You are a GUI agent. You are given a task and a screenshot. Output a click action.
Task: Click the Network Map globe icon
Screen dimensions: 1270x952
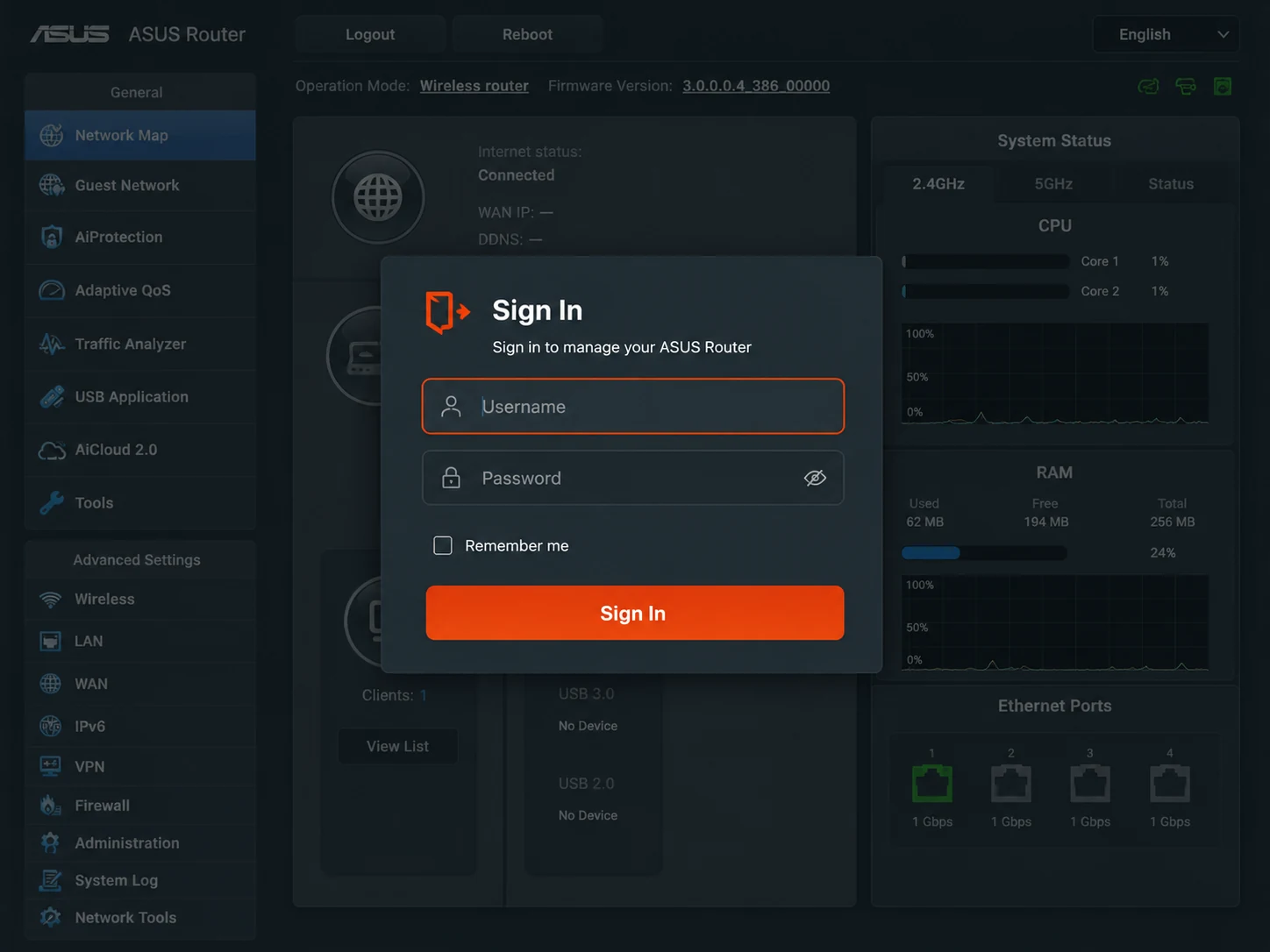point(52,135)
